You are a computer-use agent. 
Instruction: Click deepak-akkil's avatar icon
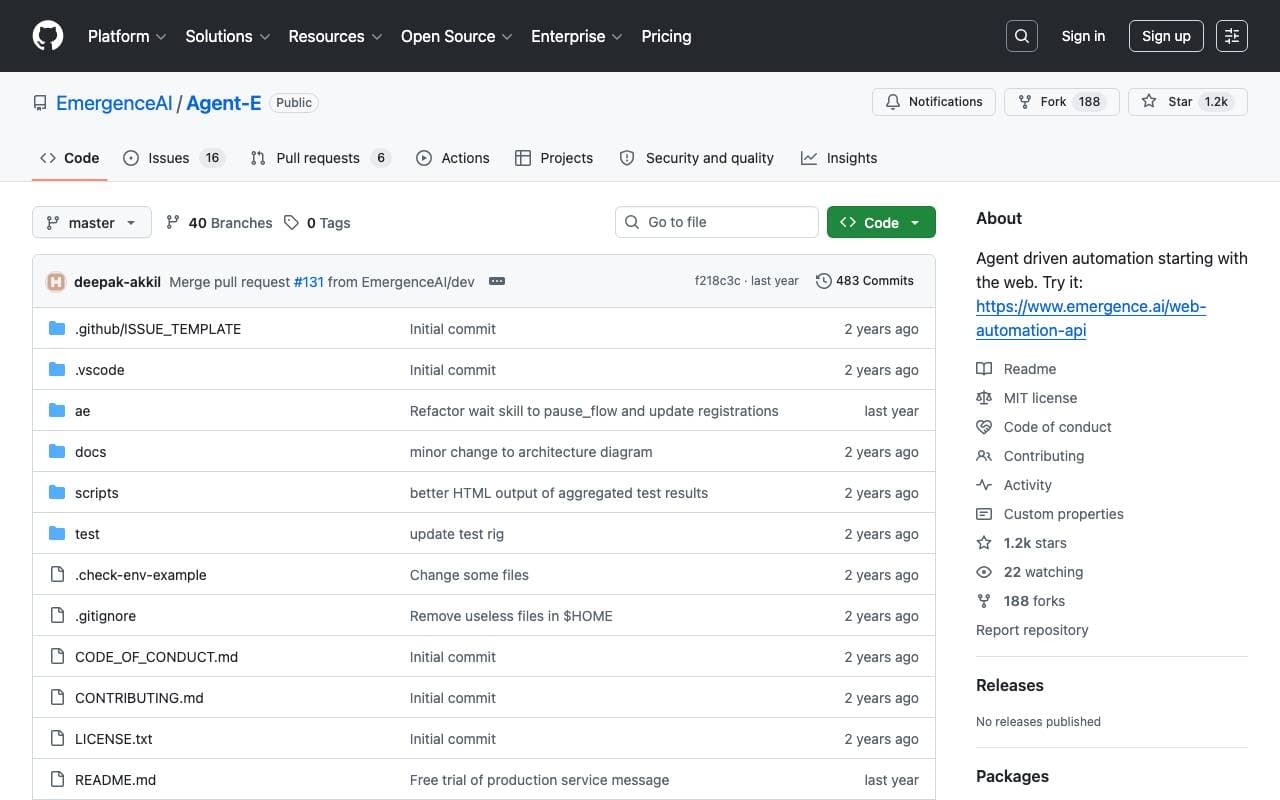pos(56,281)
